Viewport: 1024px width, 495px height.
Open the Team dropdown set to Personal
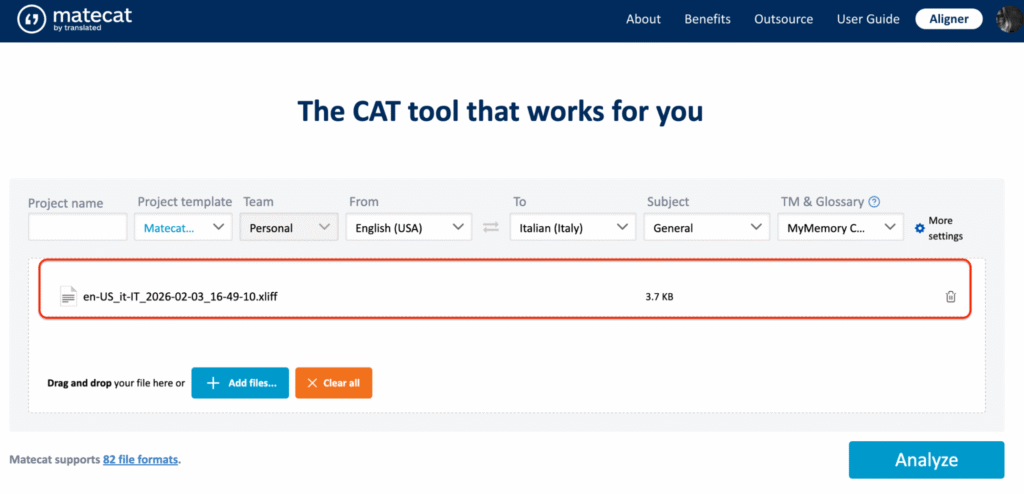289,227
